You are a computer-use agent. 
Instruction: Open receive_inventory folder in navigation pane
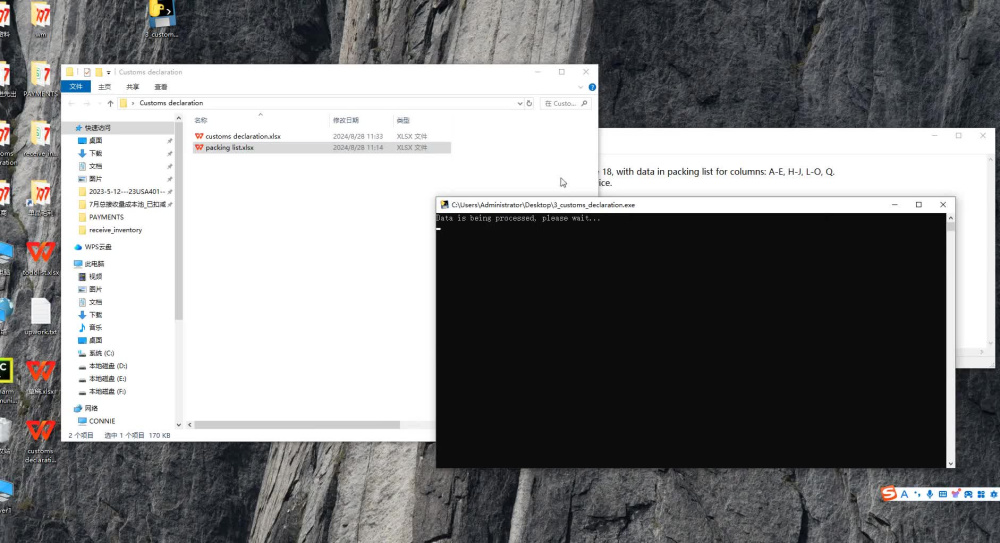pos(115,230)
